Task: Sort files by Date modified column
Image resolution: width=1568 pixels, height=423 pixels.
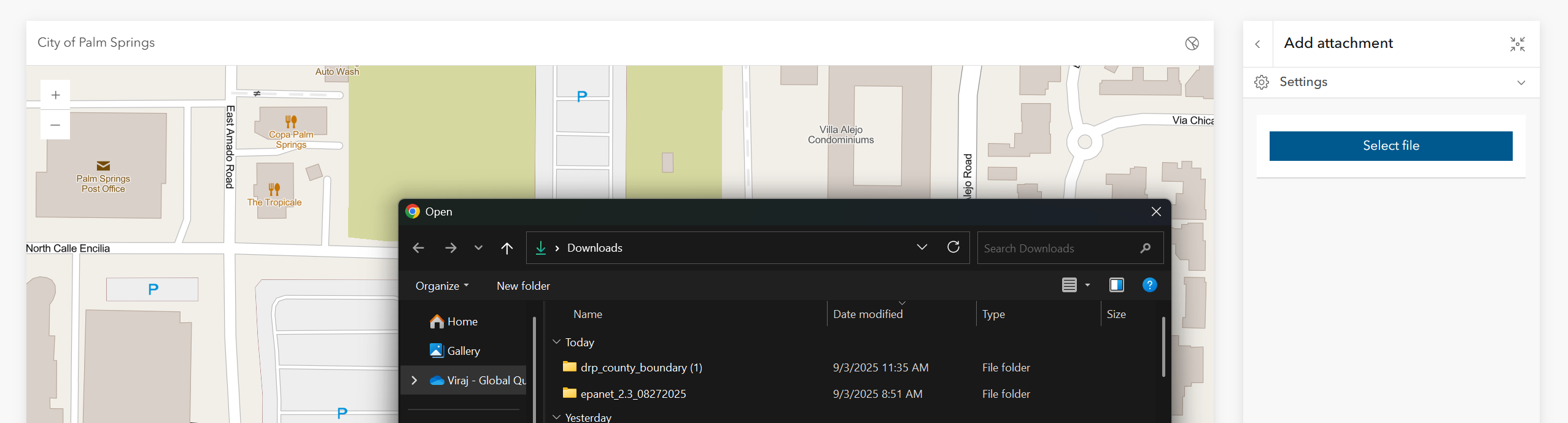Action: point(867,314)
